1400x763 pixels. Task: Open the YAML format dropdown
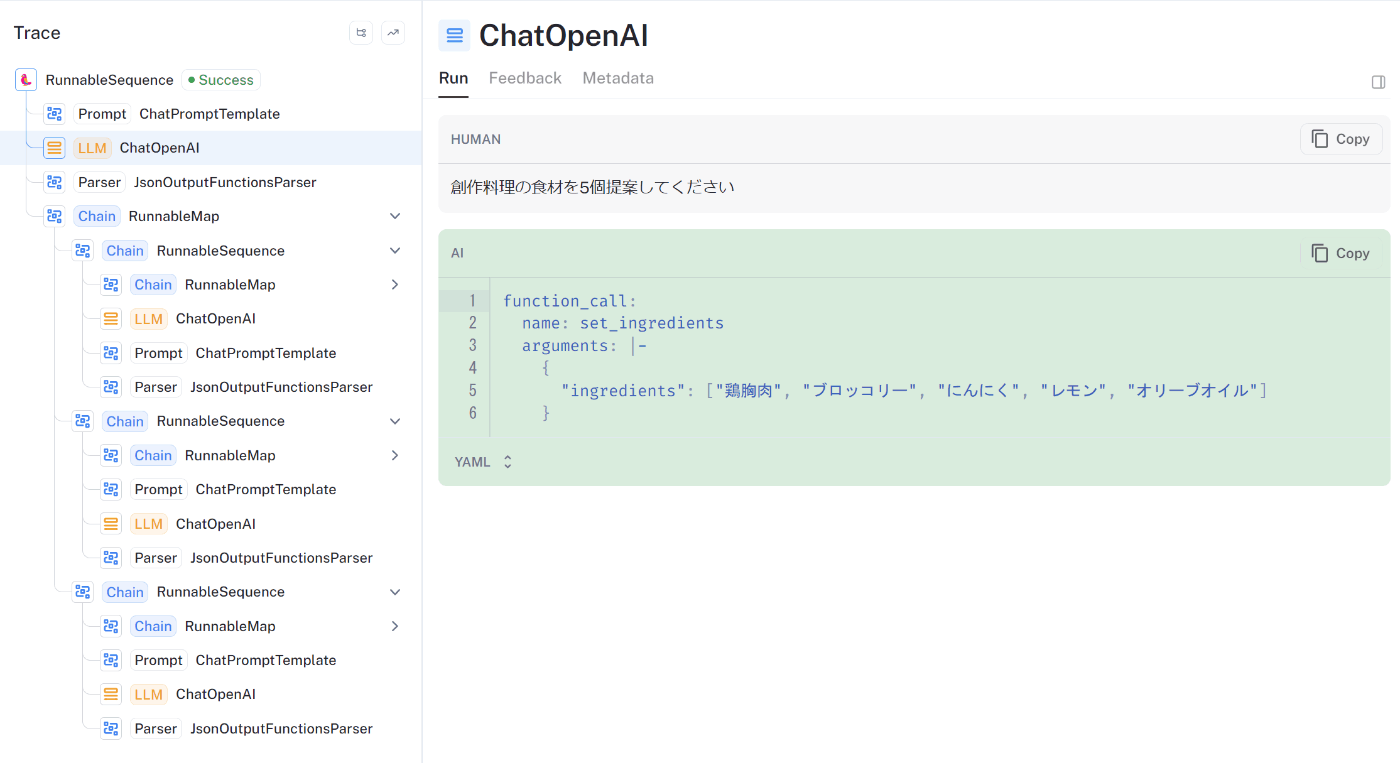coord(483,462)
